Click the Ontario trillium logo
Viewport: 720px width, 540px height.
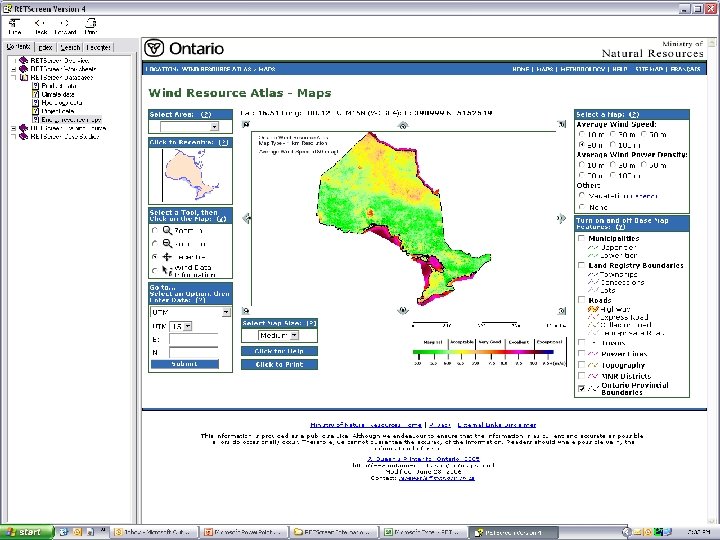coord(154,49)
